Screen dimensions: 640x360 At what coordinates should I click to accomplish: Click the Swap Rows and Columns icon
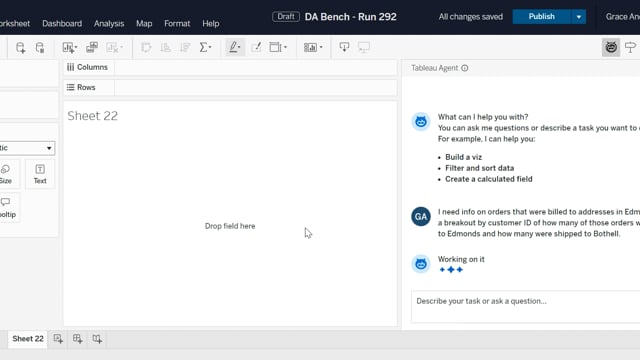click(146, 47)
